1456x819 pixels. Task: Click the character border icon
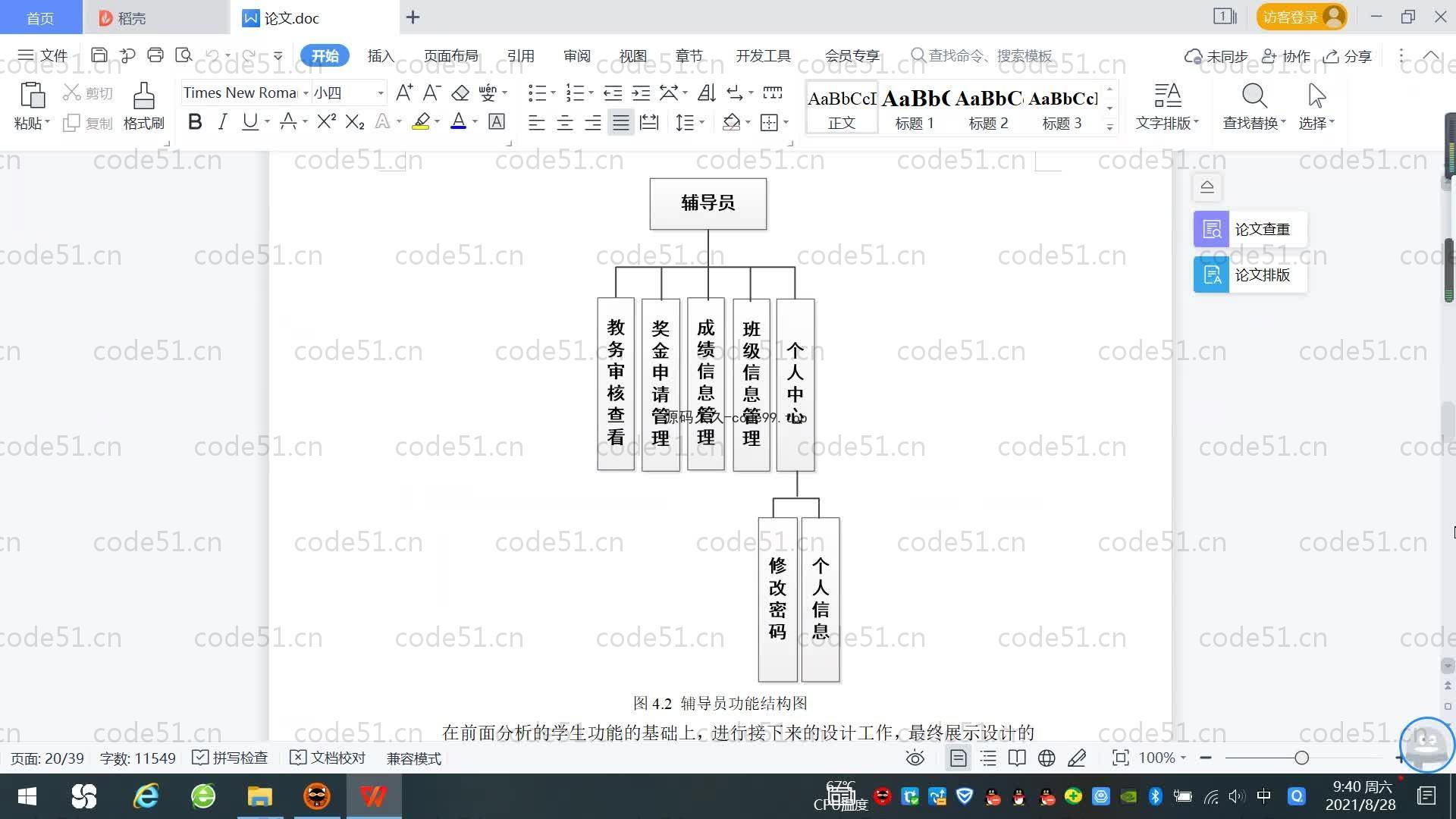point(497,121)
